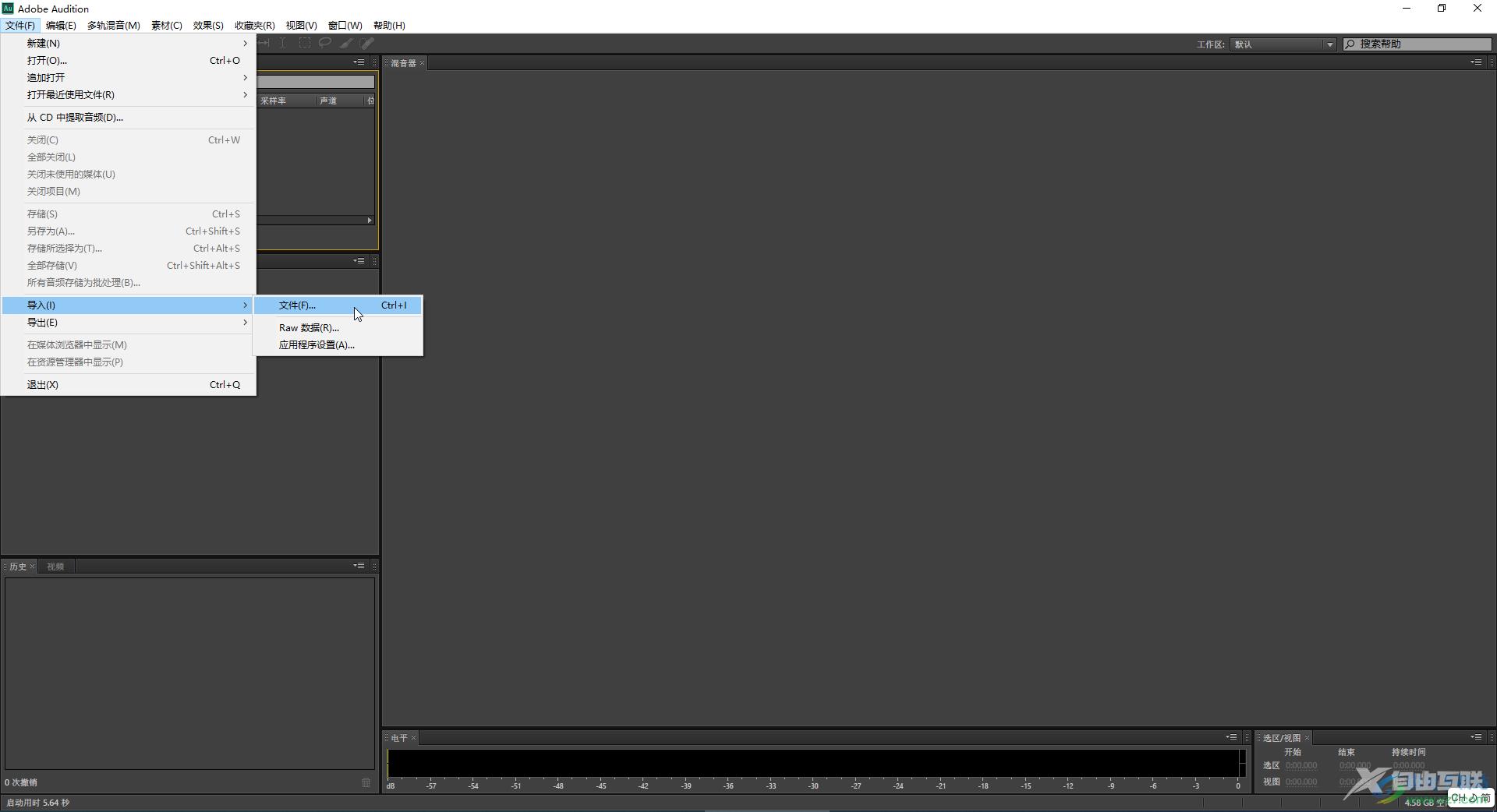The height and width of the screenshot is (812, 1497).
Task: Open the 收藏夹(R) menu
Action: coord(255,25)
